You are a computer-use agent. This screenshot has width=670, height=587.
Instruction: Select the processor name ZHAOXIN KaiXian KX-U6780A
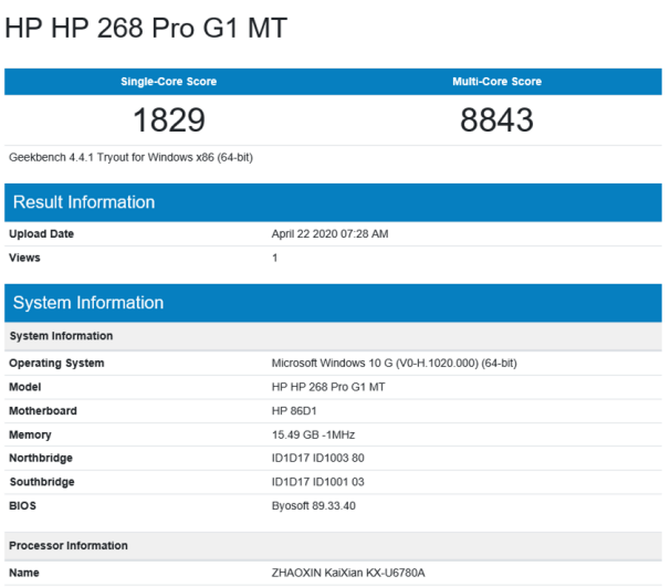348,573
